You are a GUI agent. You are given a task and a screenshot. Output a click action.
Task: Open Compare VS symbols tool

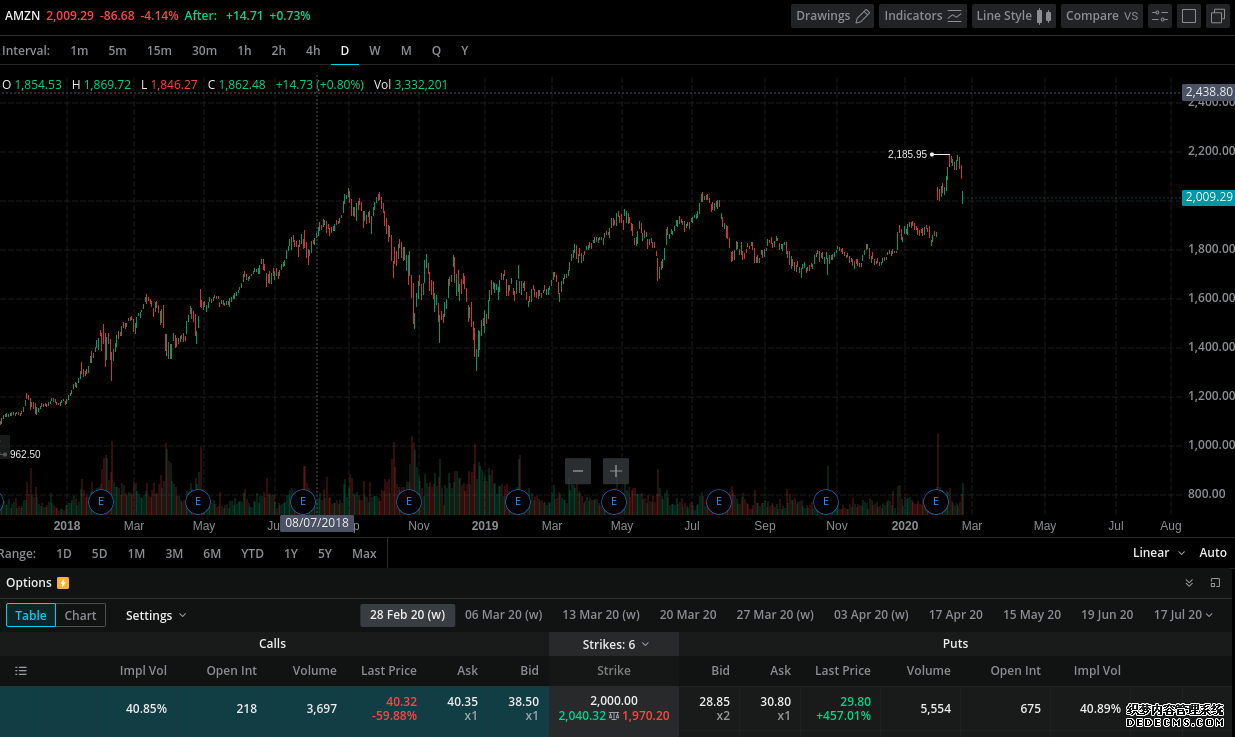point(1101,16)
